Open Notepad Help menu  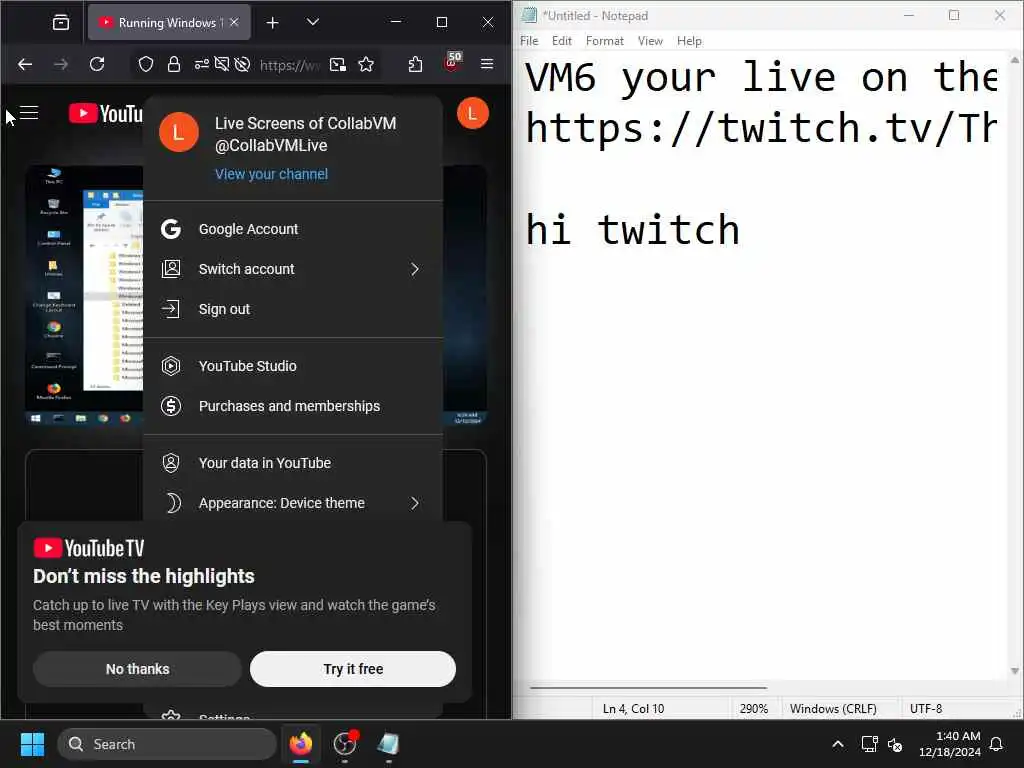689,40
